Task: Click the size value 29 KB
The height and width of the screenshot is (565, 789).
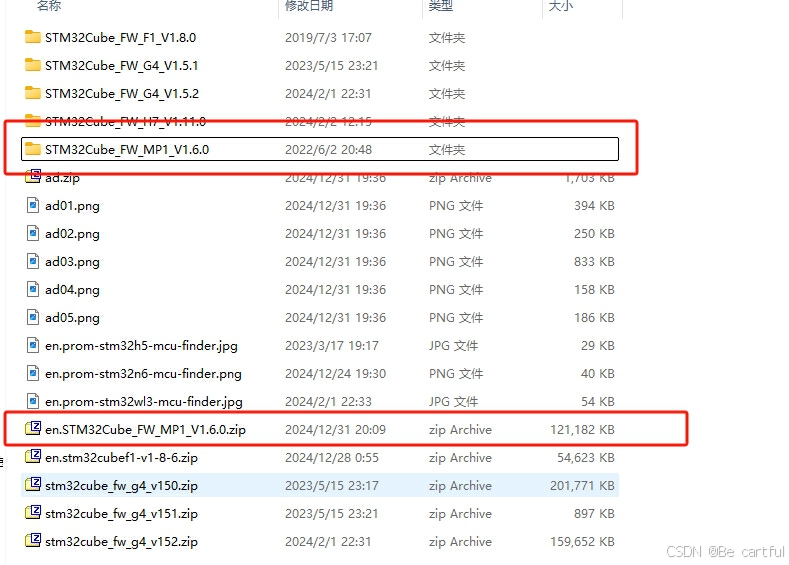Action: pyautogui.click(x=598, y=346)
